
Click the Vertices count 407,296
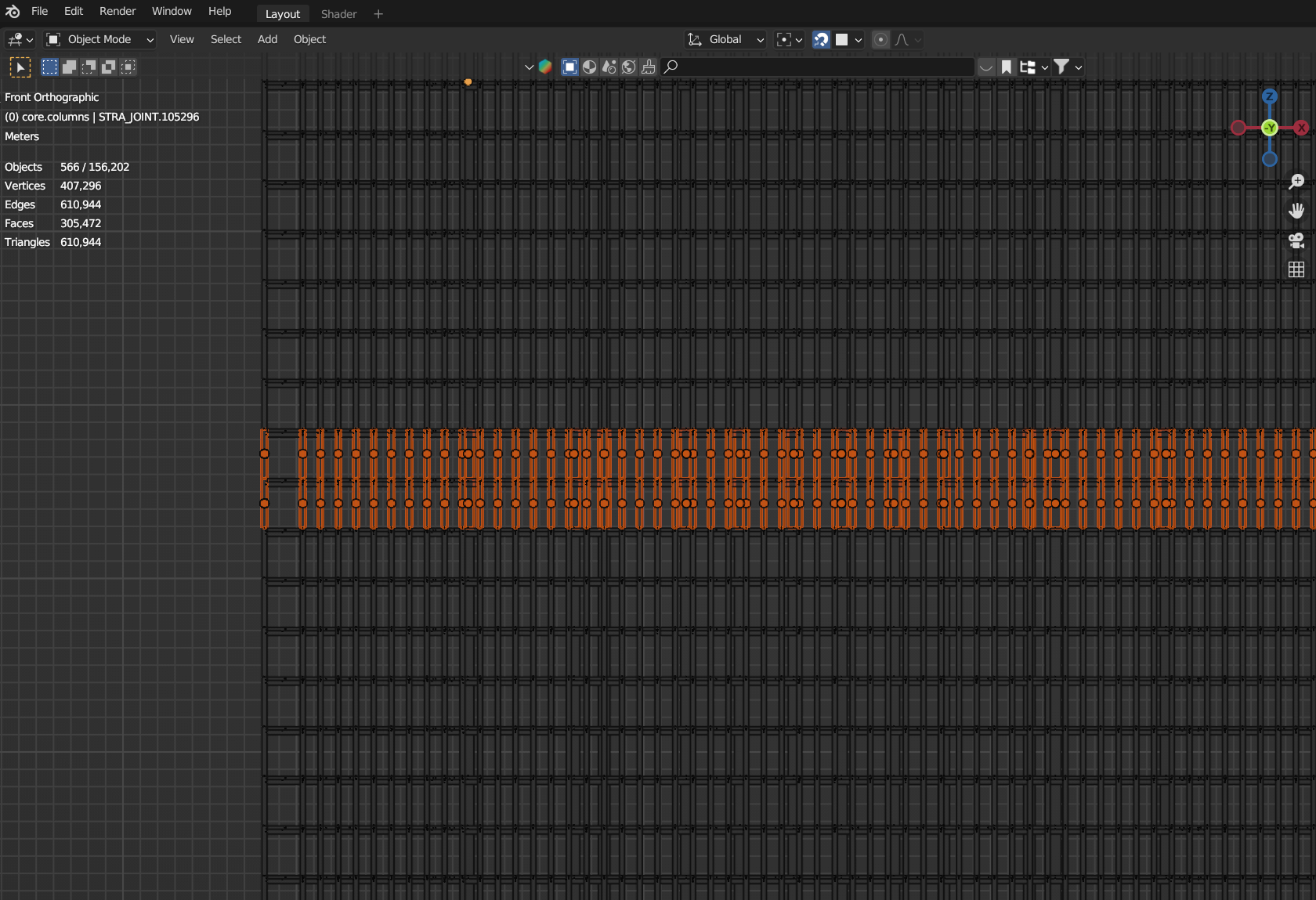[81, 186]
